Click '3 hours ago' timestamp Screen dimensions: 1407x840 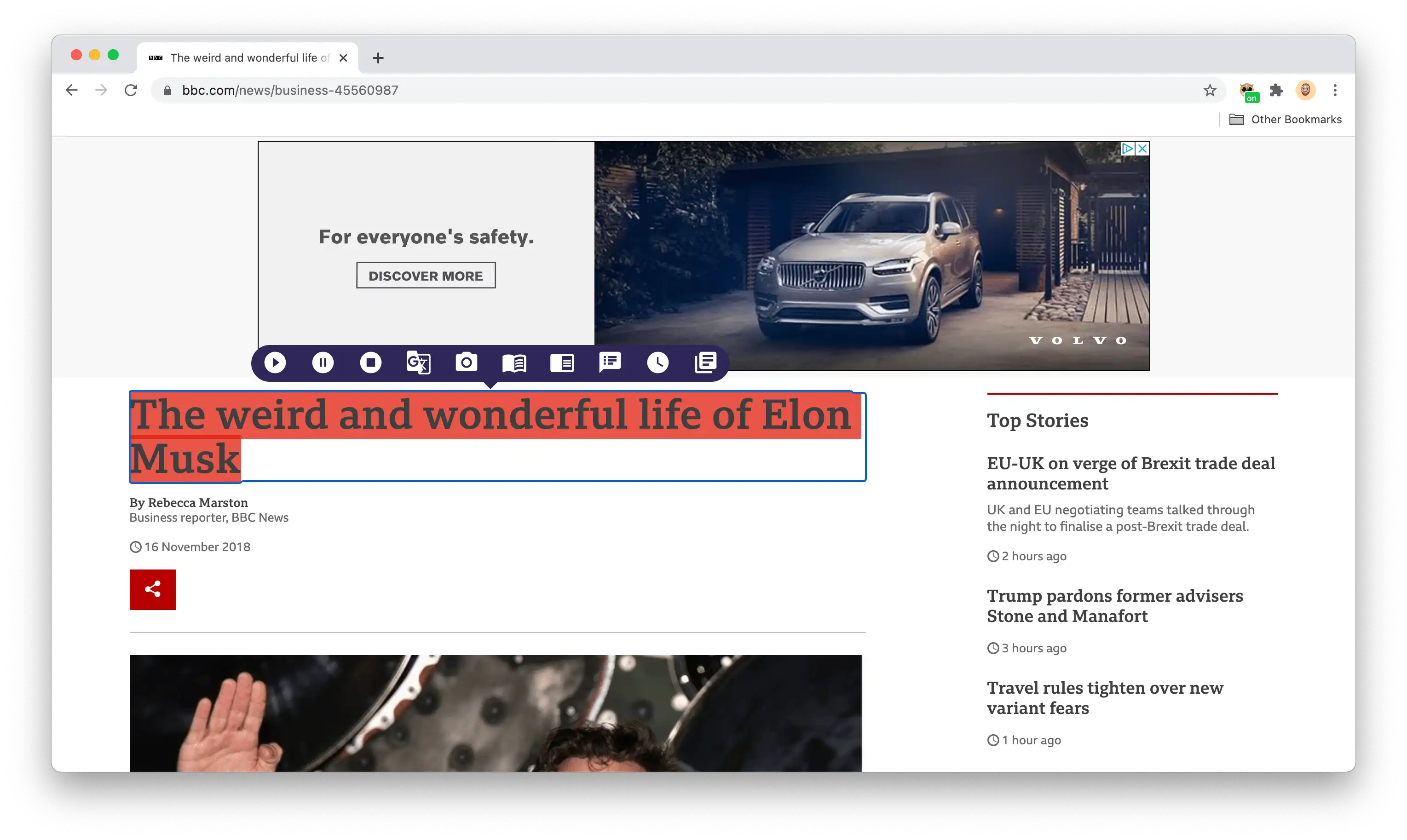[x=1033, y=648]
